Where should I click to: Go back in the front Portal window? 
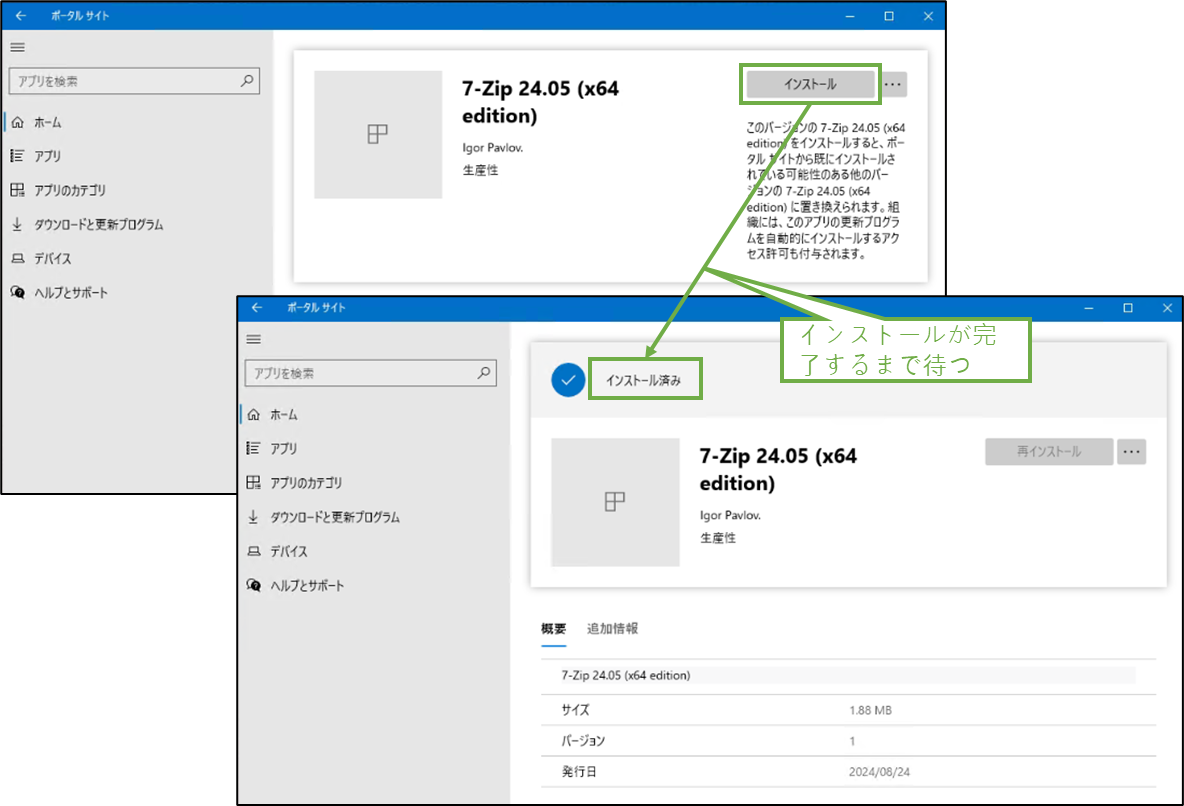(x=257, y=307)
